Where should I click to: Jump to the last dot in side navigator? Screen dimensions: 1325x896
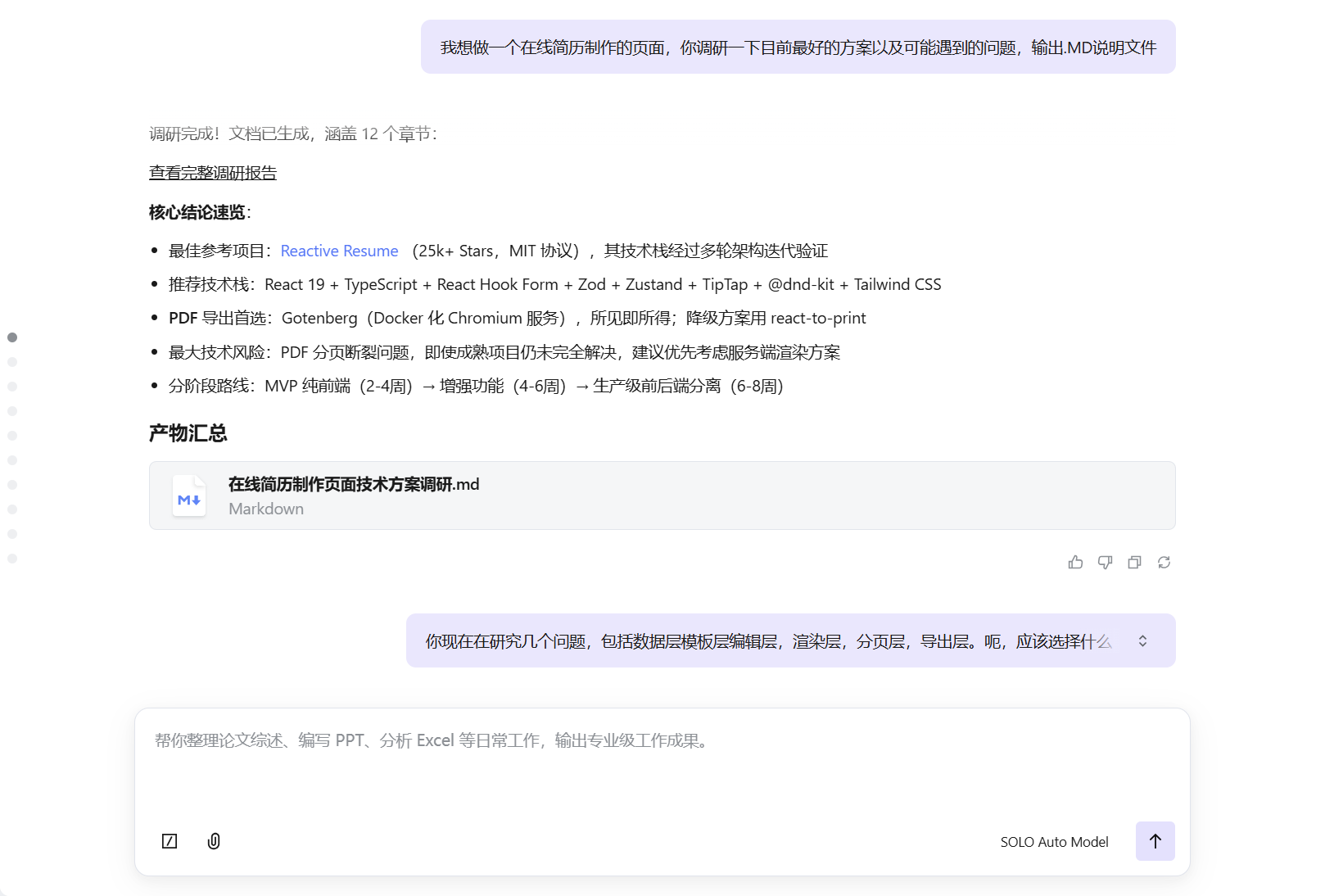click(x=12, y=559)
